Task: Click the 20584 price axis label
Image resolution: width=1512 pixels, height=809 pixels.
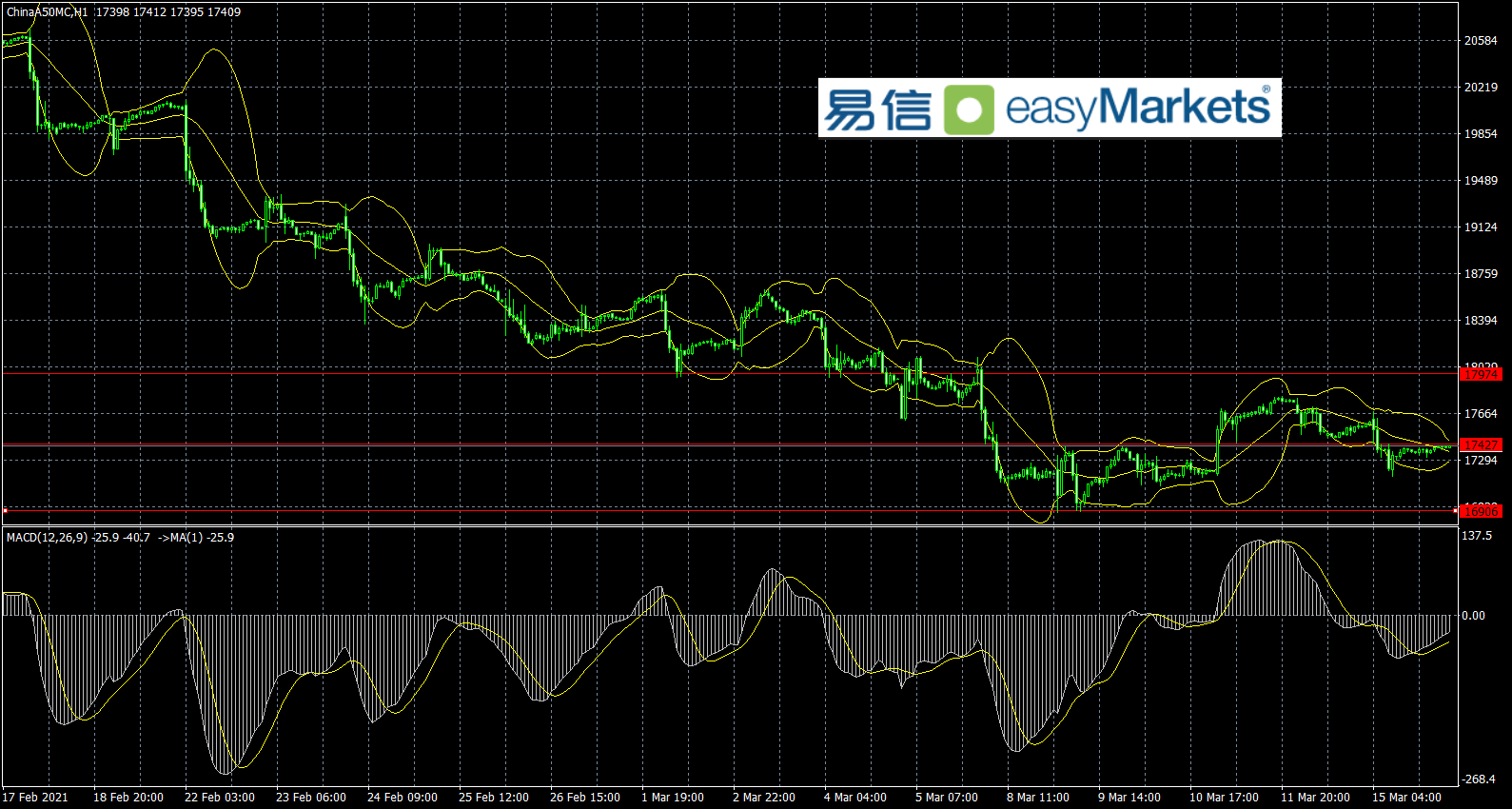Action: [x=1481, y=41]
